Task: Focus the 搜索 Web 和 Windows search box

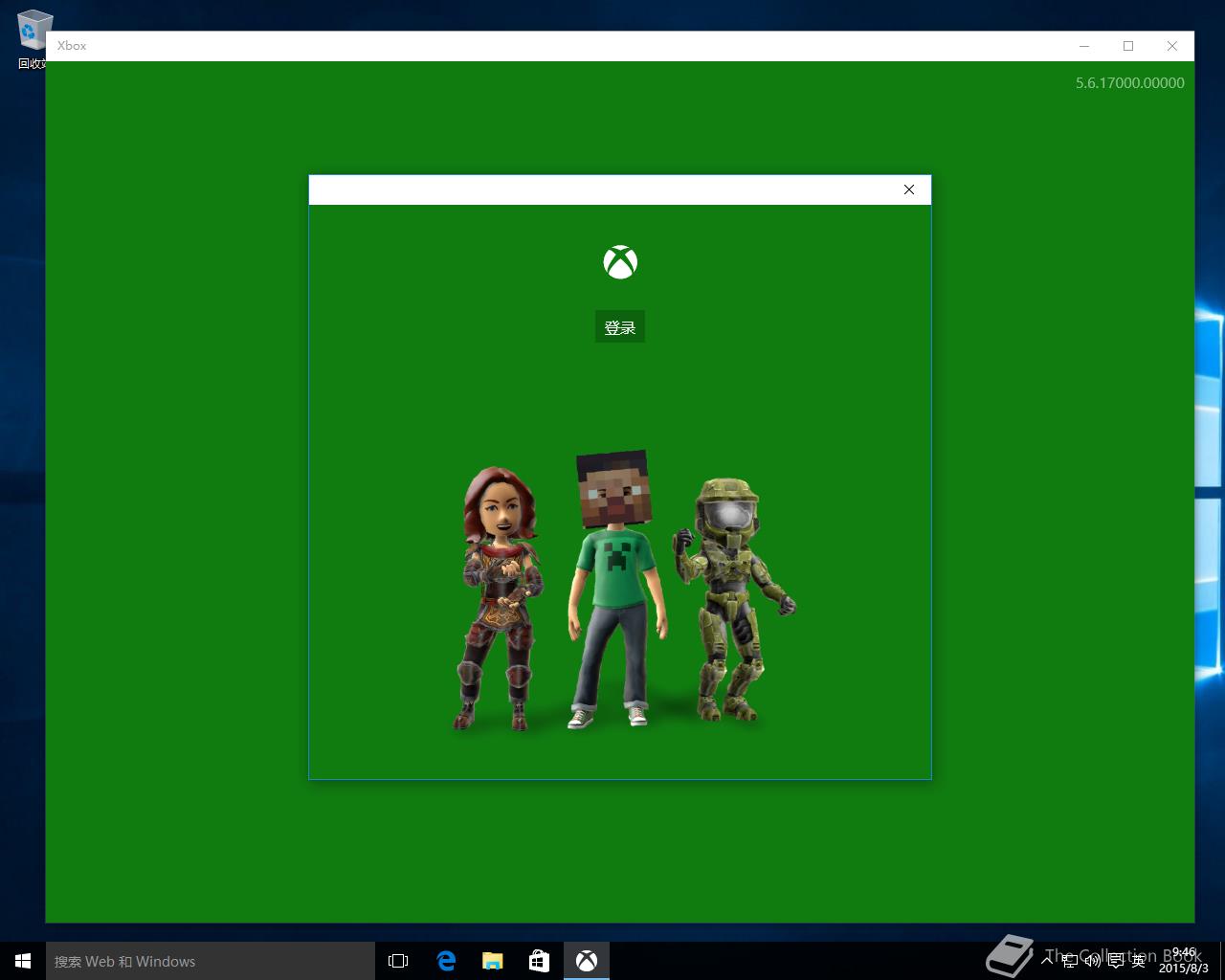Action: click(211, 961)
